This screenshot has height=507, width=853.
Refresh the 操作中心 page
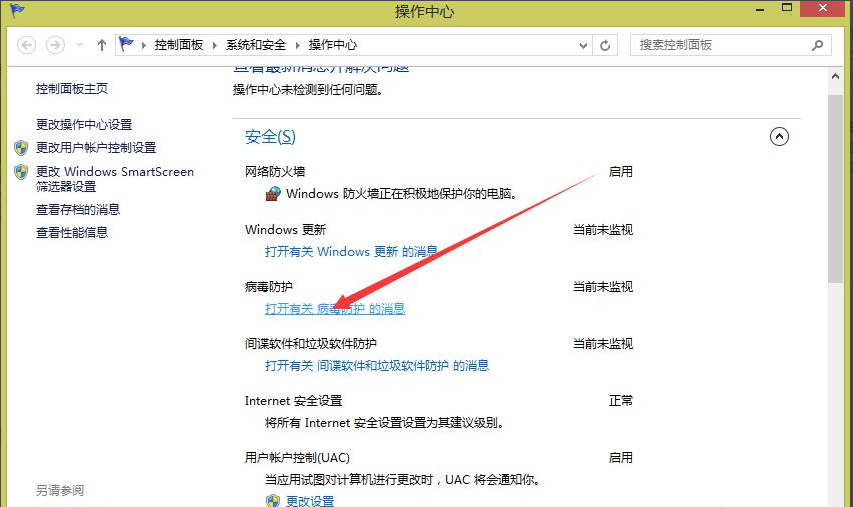(605, 45)
